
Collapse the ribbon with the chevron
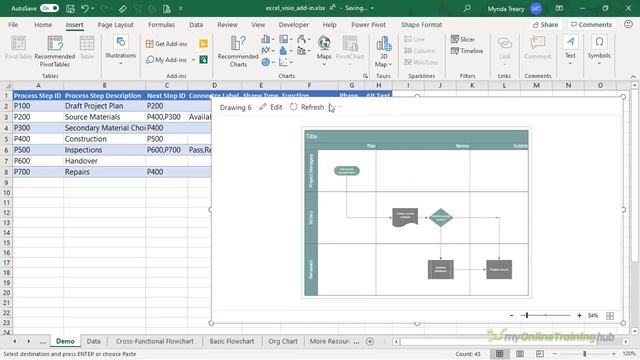pyautogui.click(x=633, y=76)
